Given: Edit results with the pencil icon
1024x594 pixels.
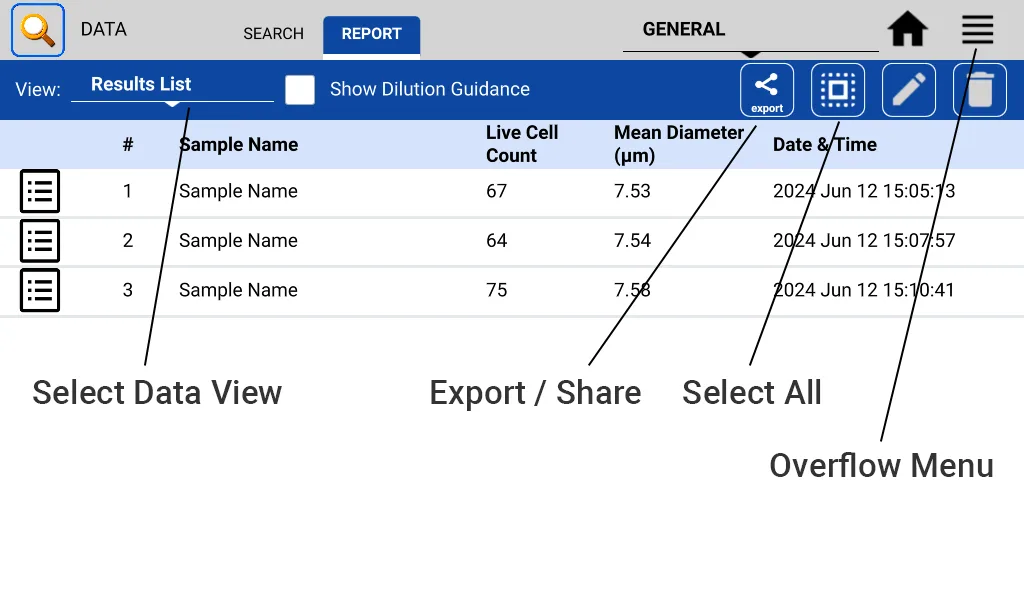Looking at the screenshot, I should pyautogui.click(x=908, y=90).
